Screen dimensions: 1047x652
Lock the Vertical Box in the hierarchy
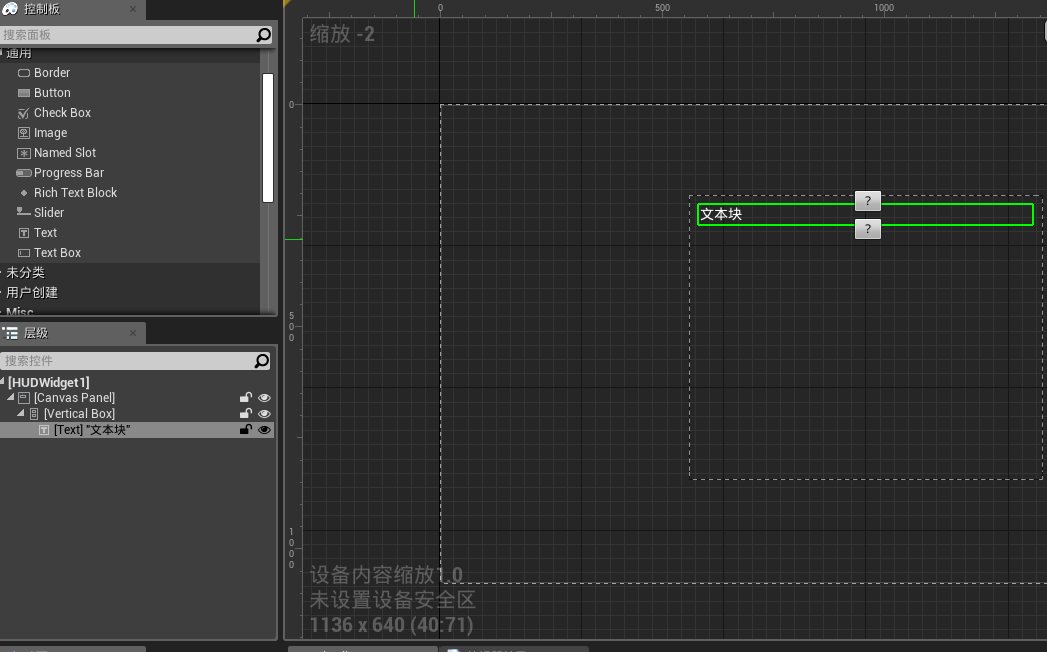[245, 413]
